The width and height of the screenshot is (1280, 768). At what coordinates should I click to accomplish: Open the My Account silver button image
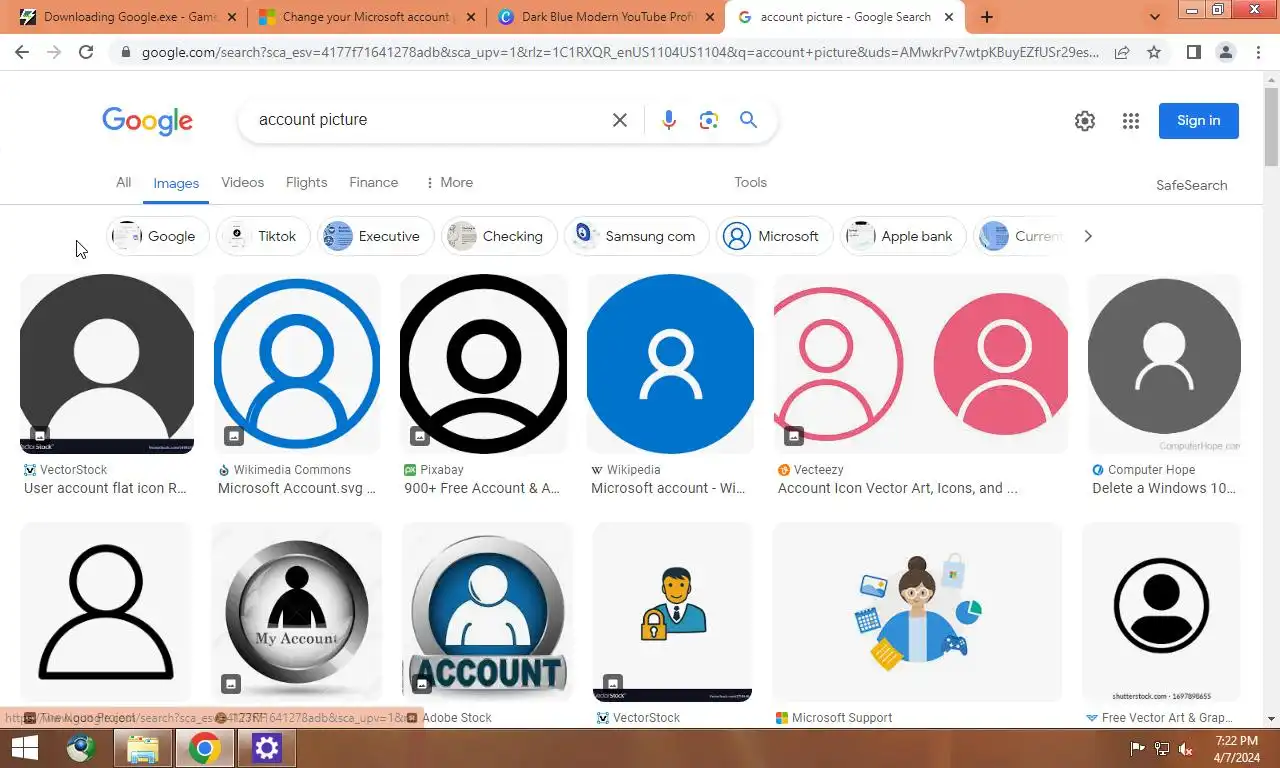point(296,612)
